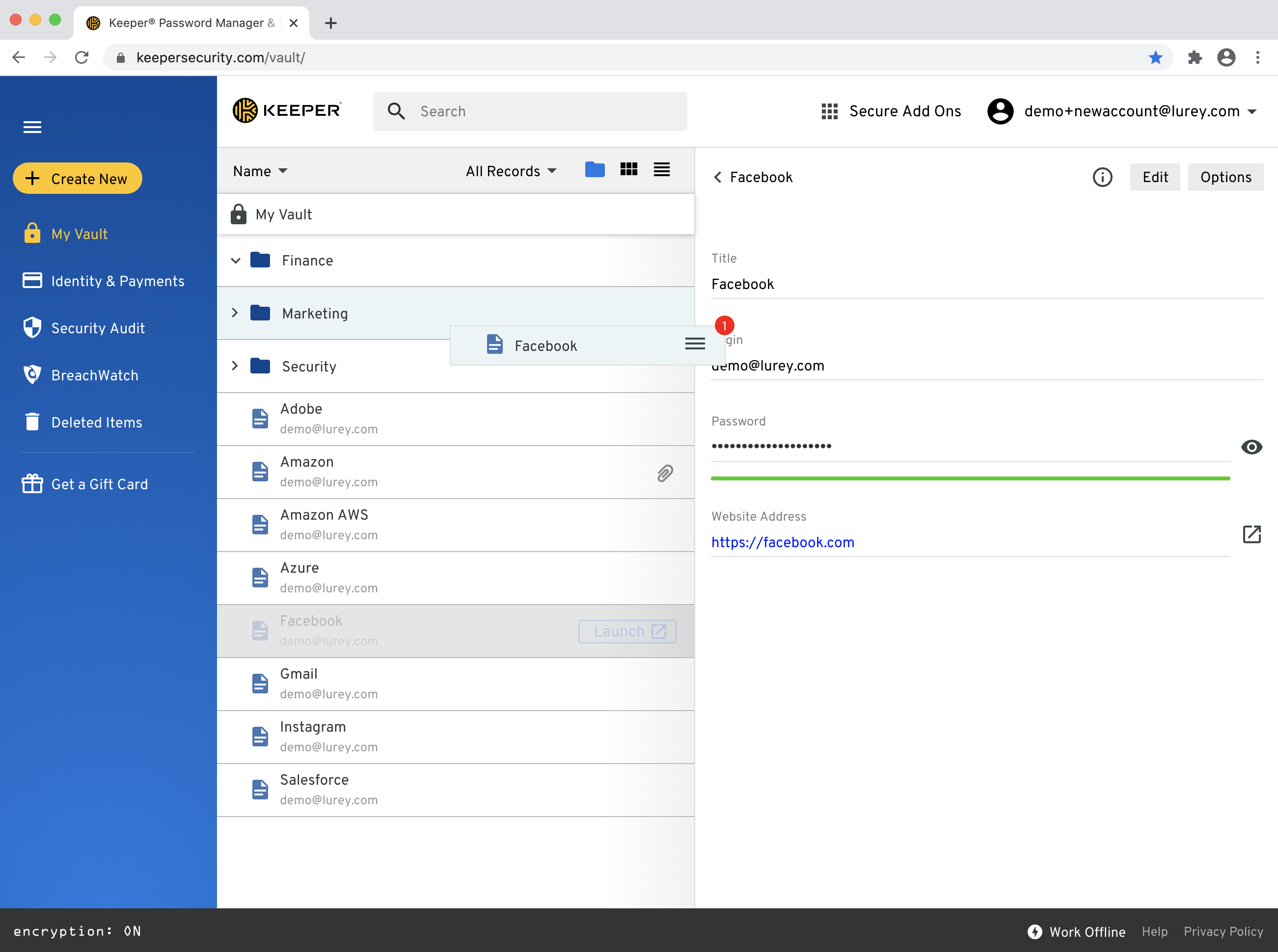Go back from Facebook record detail
The width and height of the screenshot is (1278, 952).
pyautogui.click(x=718, y=178)
